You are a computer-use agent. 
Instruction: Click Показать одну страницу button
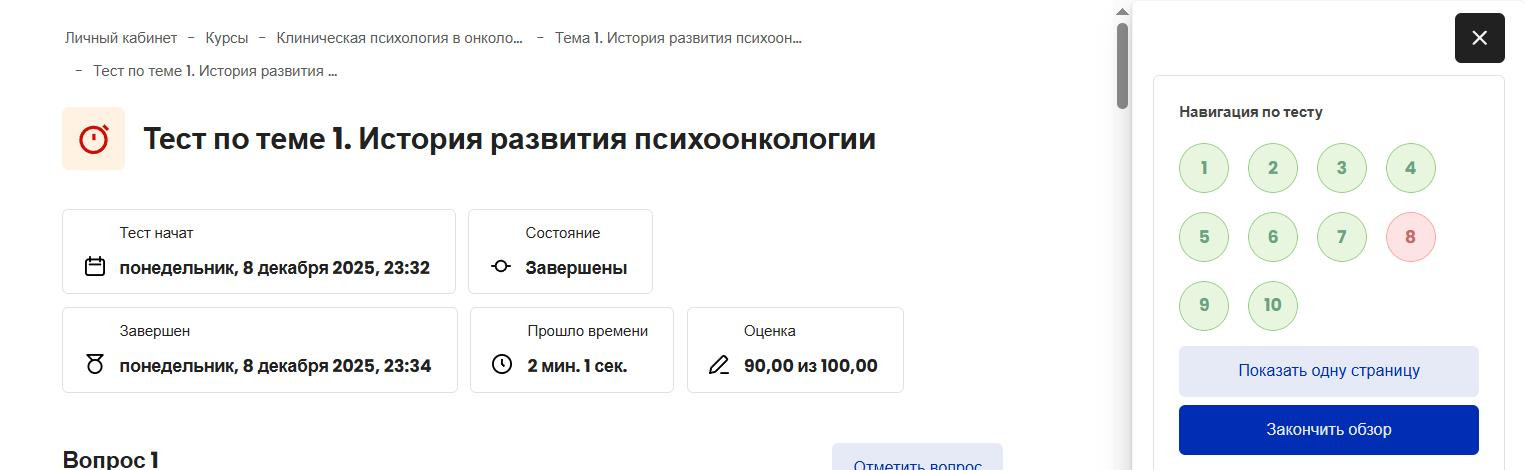click(1328, 371)
